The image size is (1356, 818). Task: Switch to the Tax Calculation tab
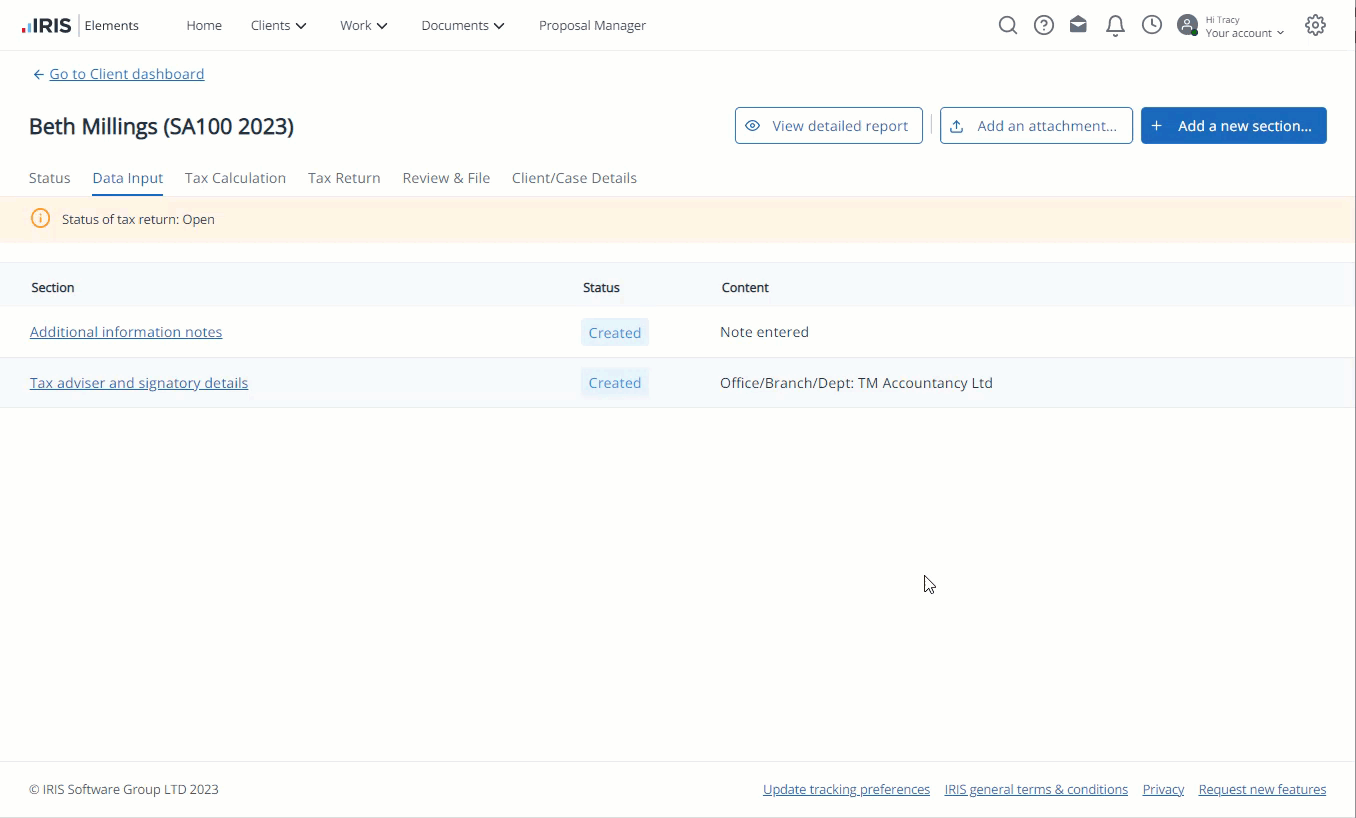point(235,178)
